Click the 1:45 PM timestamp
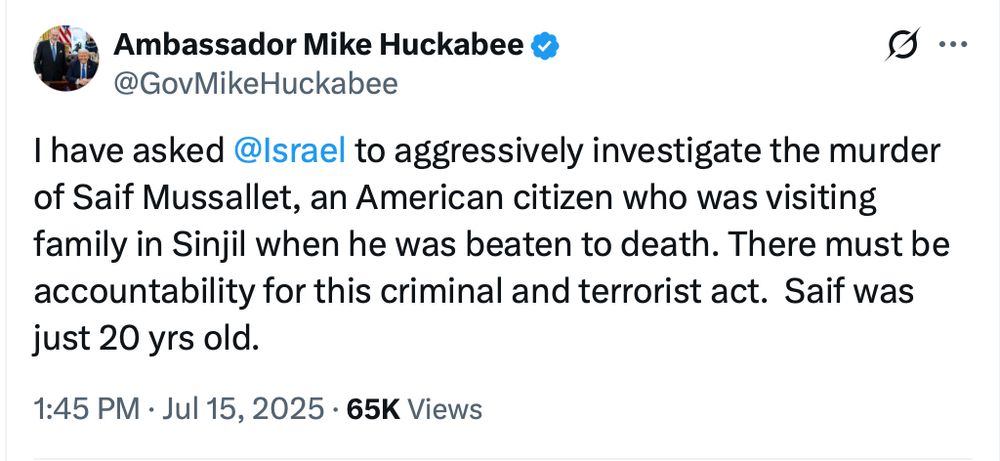 point(86,409)
